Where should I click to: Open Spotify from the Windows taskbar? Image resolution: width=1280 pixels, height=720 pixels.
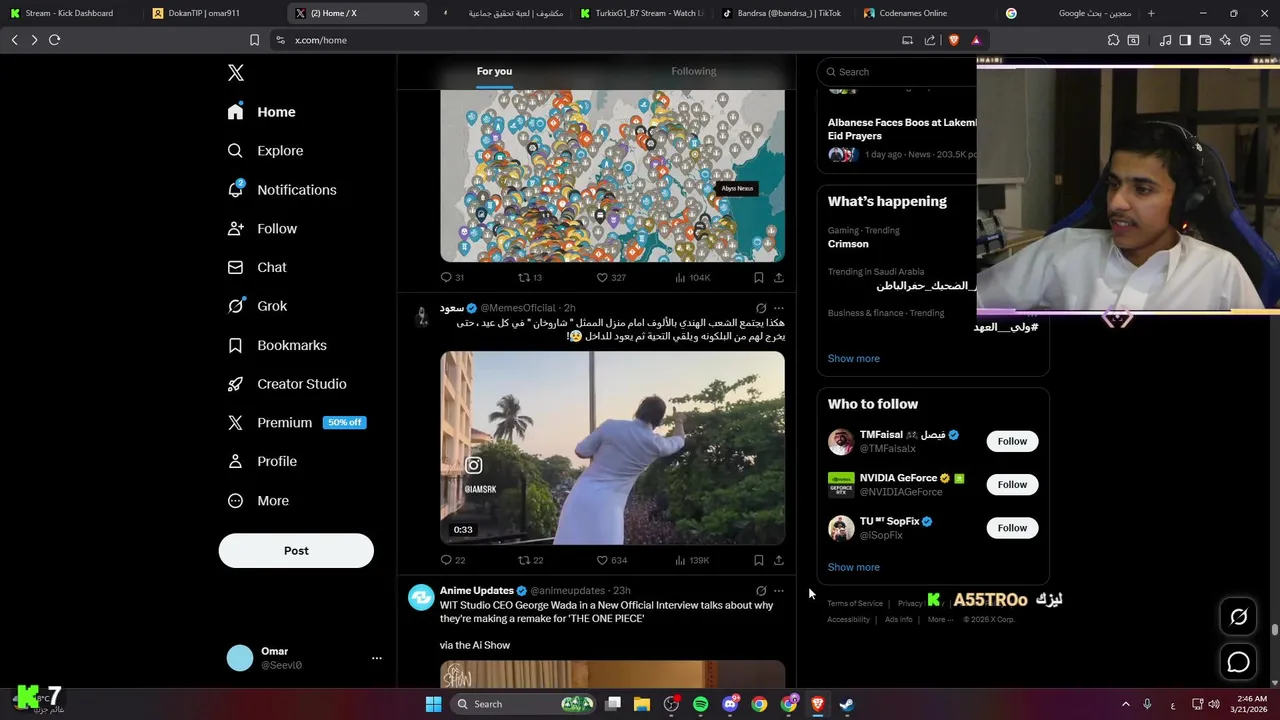(700, 704)
